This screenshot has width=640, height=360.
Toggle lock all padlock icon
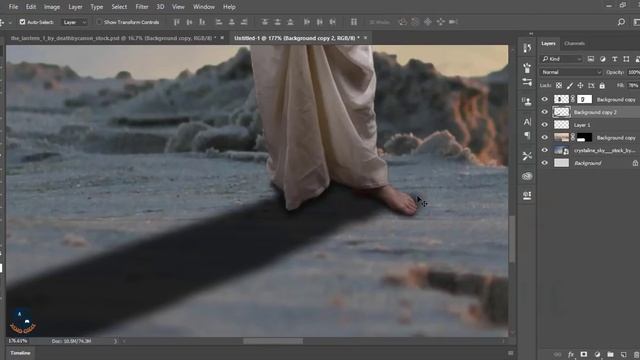(602, 86)
